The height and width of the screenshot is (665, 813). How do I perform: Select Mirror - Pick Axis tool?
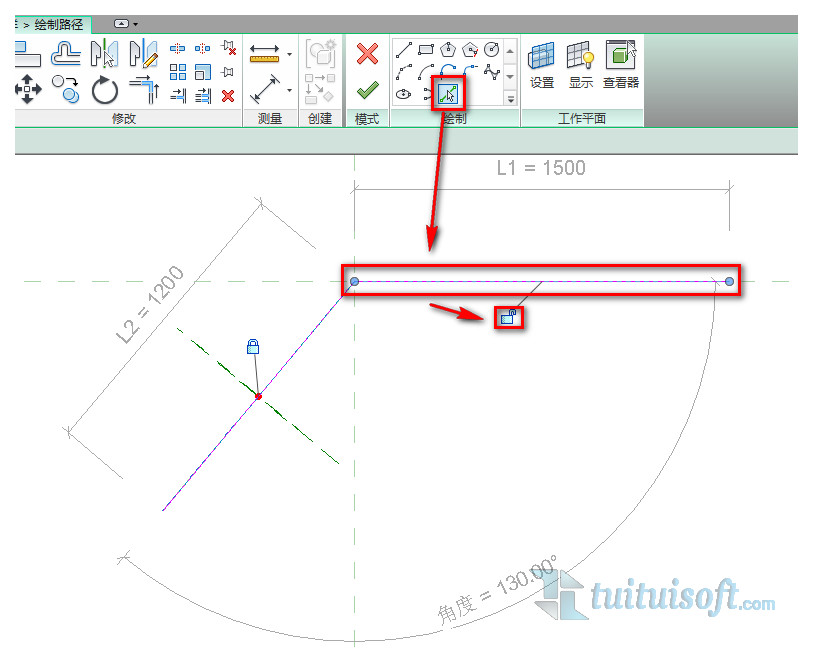point(104,53)
